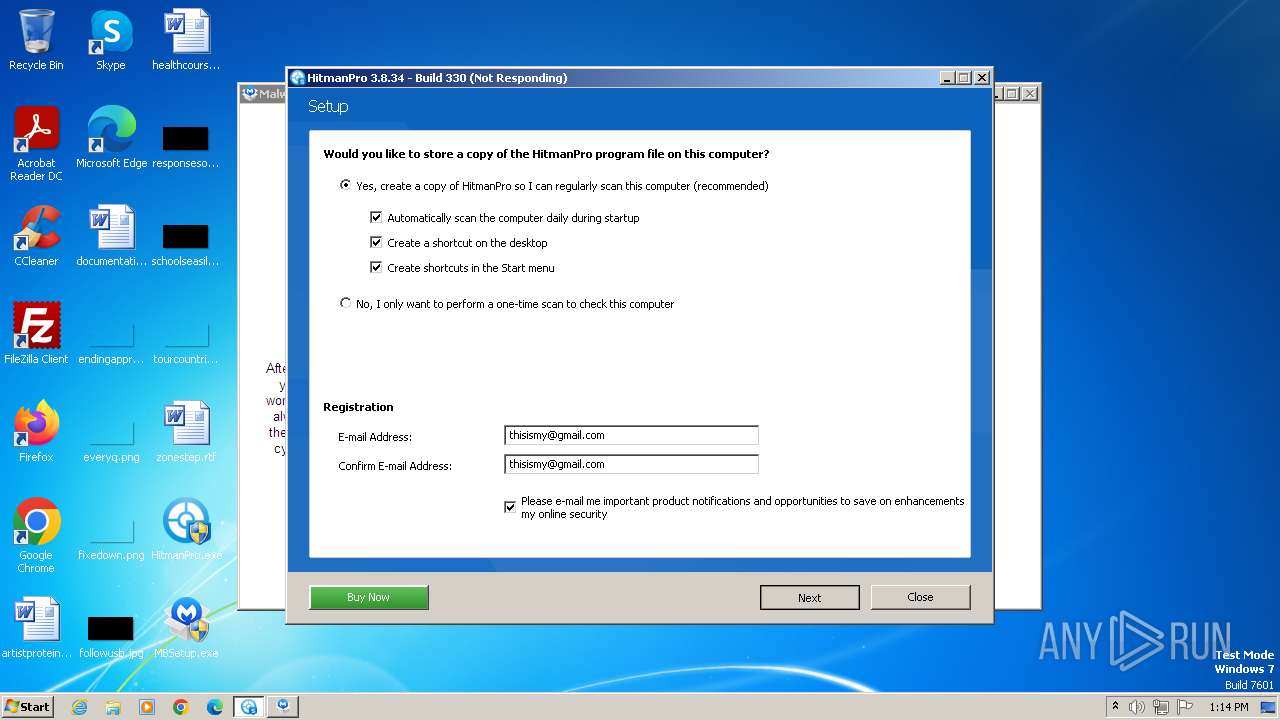Minimize the HitmanPro setup window
Screen dimensions: 1280x720
pyautogui.click(x=947, y=78)
